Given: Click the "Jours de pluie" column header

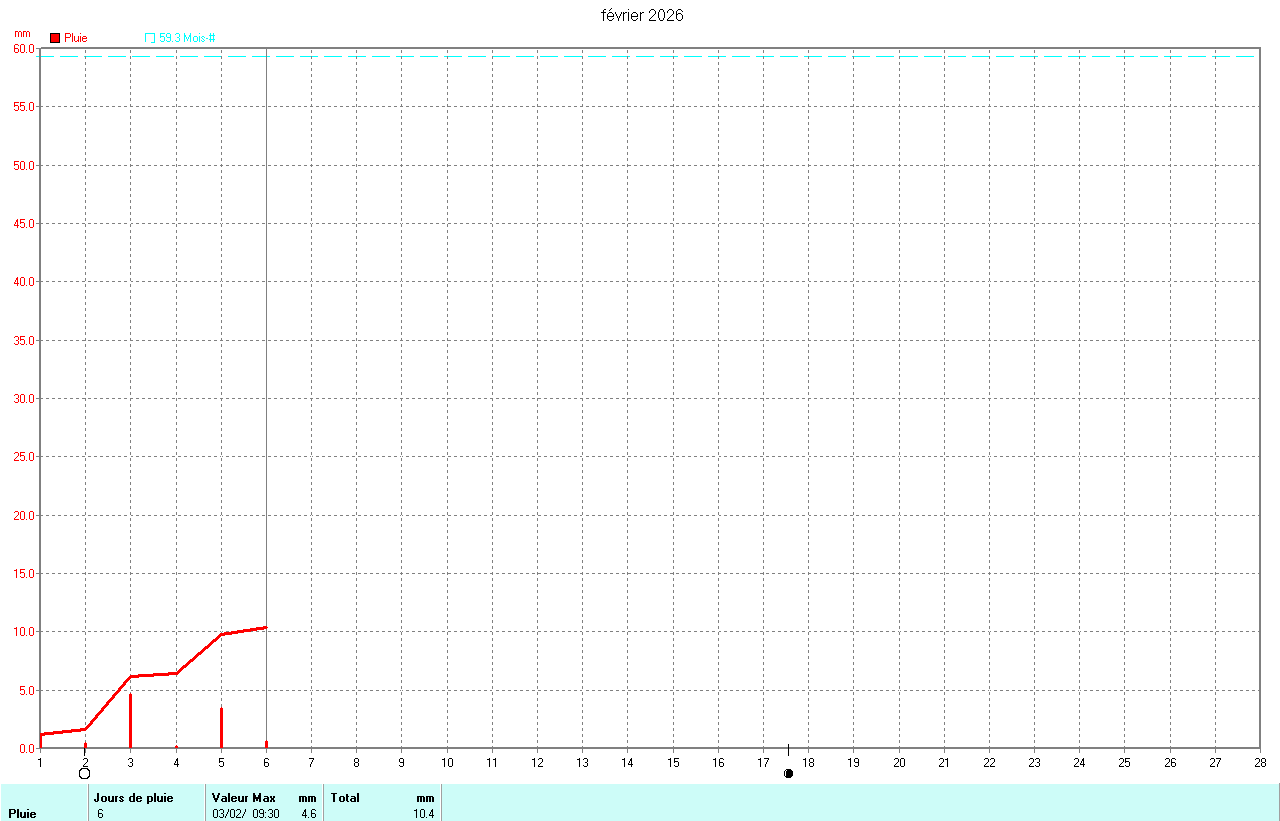Looking at the screenshot, I should (x=133, y=798).
